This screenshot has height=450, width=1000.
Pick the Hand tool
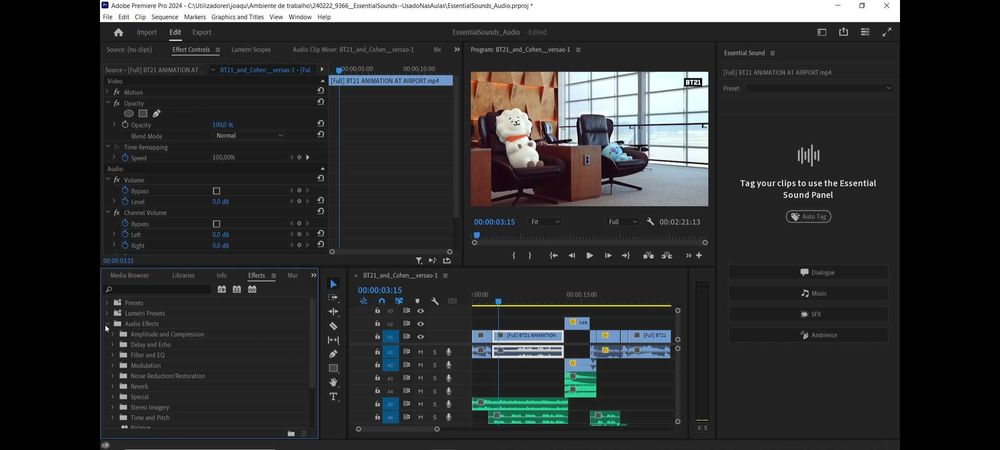334,382
